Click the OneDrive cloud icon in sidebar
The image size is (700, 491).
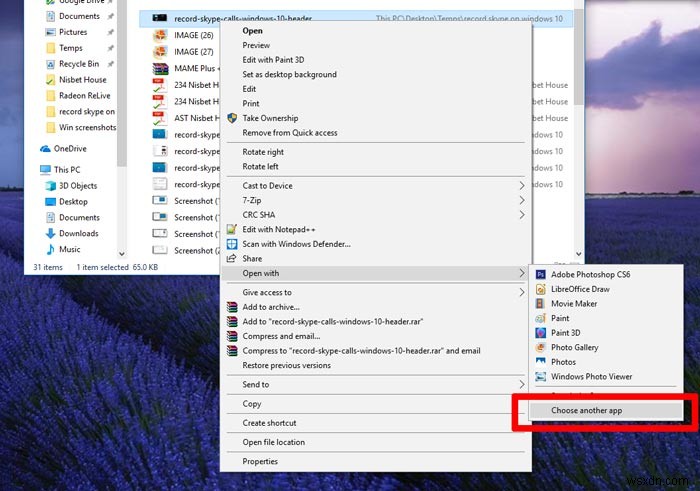(45, 149)
